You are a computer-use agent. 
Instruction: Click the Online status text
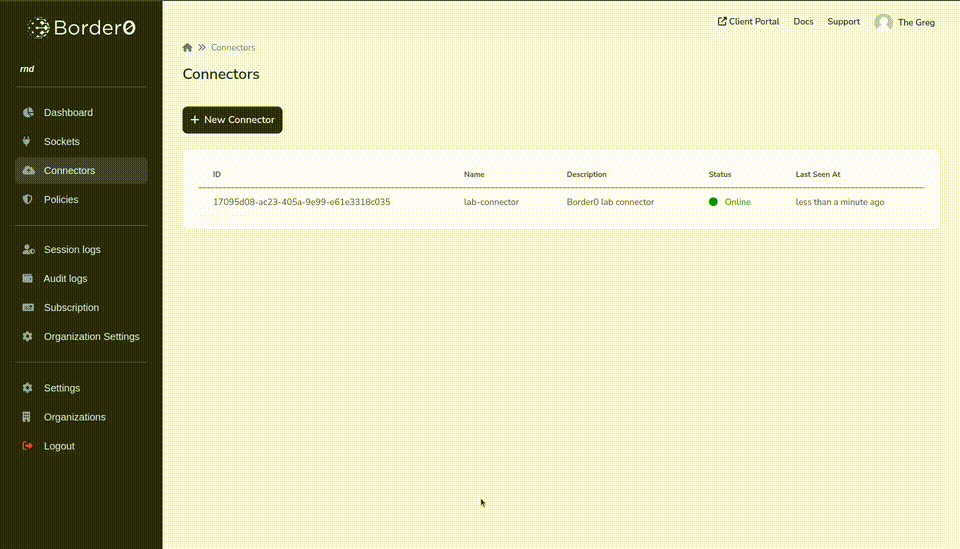coord(738,202)
